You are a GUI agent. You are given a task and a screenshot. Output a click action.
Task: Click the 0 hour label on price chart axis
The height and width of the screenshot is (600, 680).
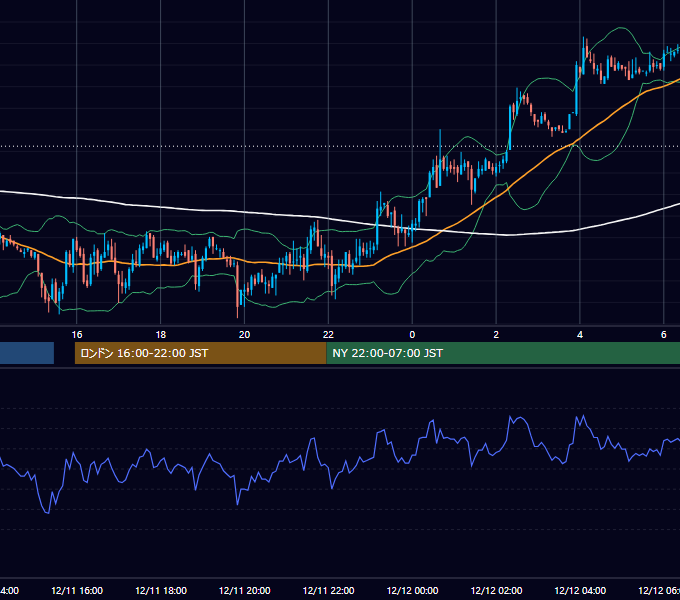coord(412,335)
